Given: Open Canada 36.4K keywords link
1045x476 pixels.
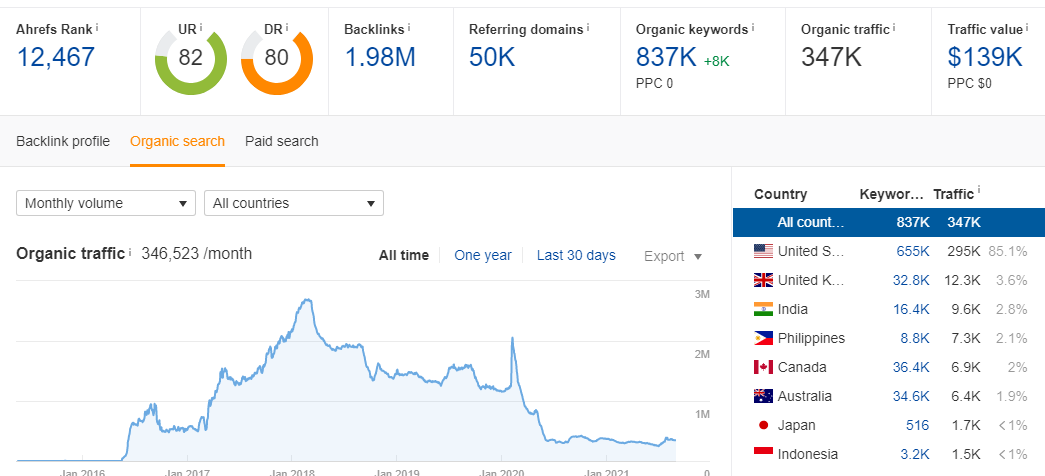Looking at the screenshot, I should coord(911,367).
